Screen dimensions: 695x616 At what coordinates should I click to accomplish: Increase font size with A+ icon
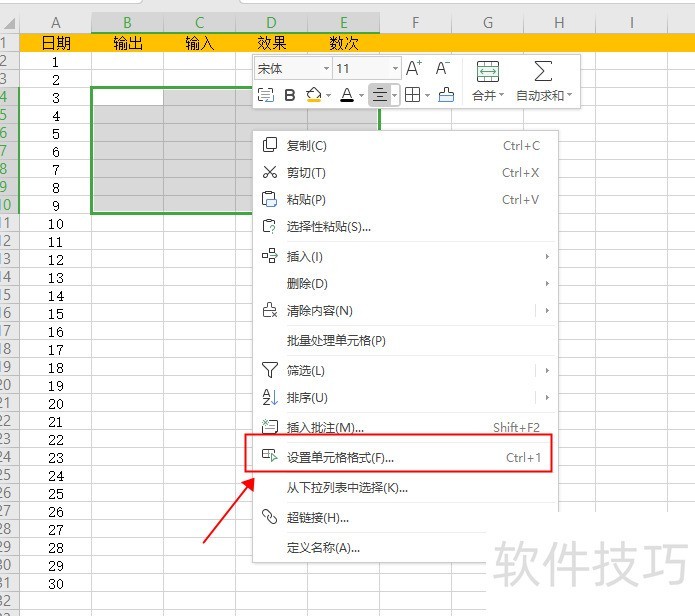coord(414,68)
